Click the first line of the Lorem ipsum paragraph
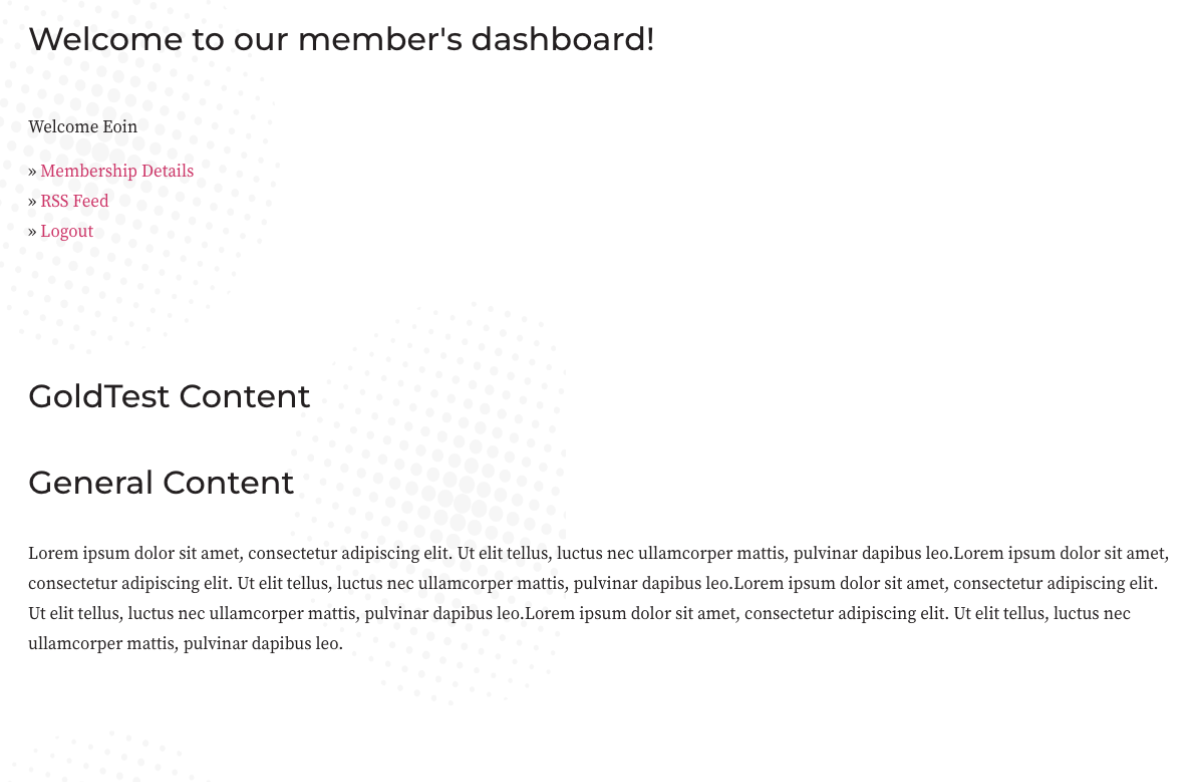Image resolution: width=1200 pixels, height=782 pixels. 598,553
